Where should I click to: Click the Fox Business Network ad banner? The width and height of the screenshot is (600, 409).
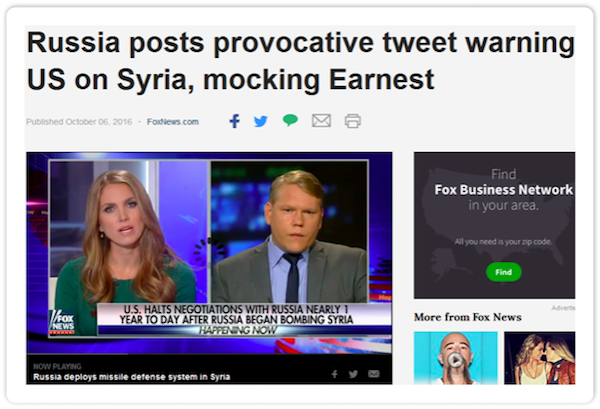(x=494, y=225)
